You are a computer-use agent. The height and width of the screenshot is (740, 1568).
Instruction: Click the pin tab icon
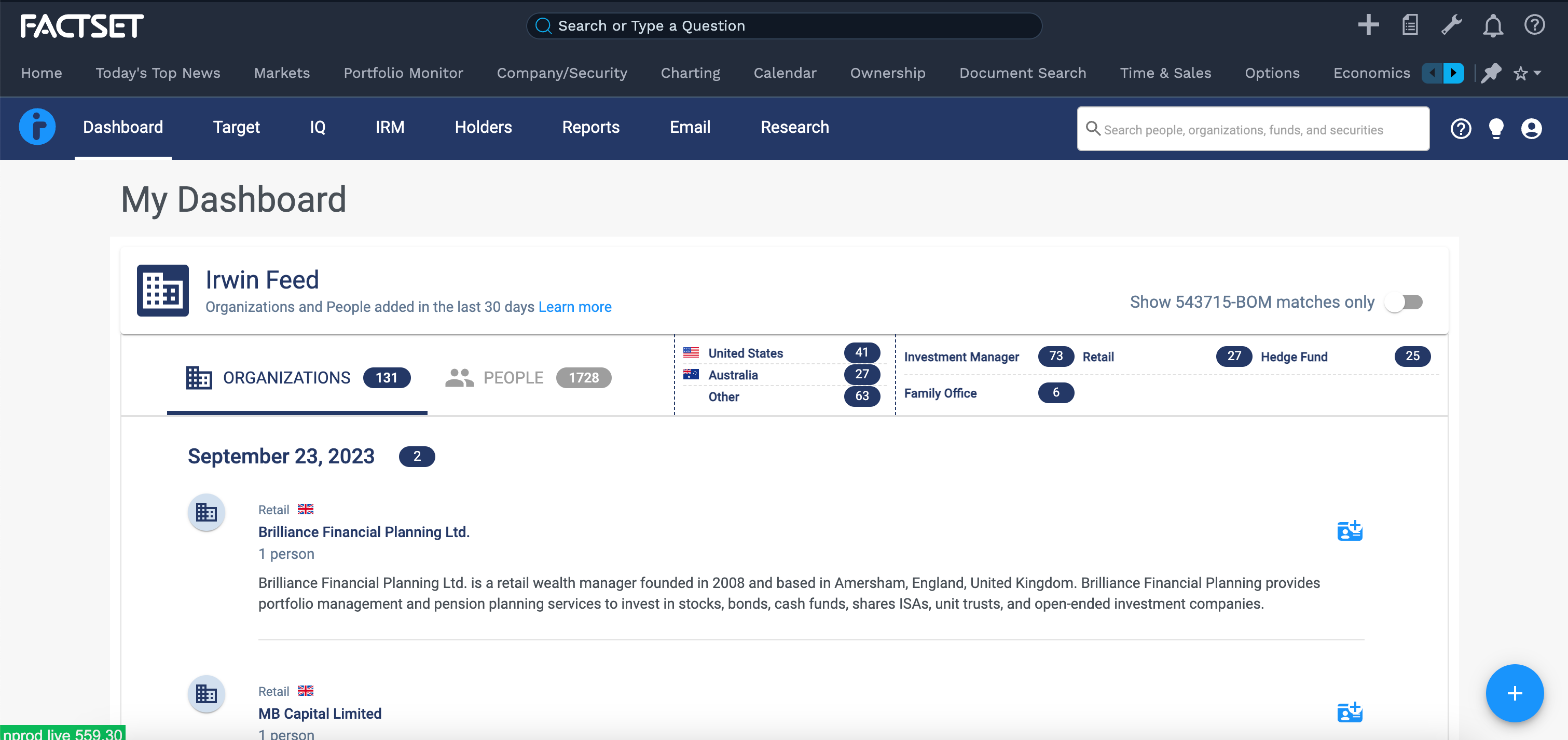pos(1491,73)
